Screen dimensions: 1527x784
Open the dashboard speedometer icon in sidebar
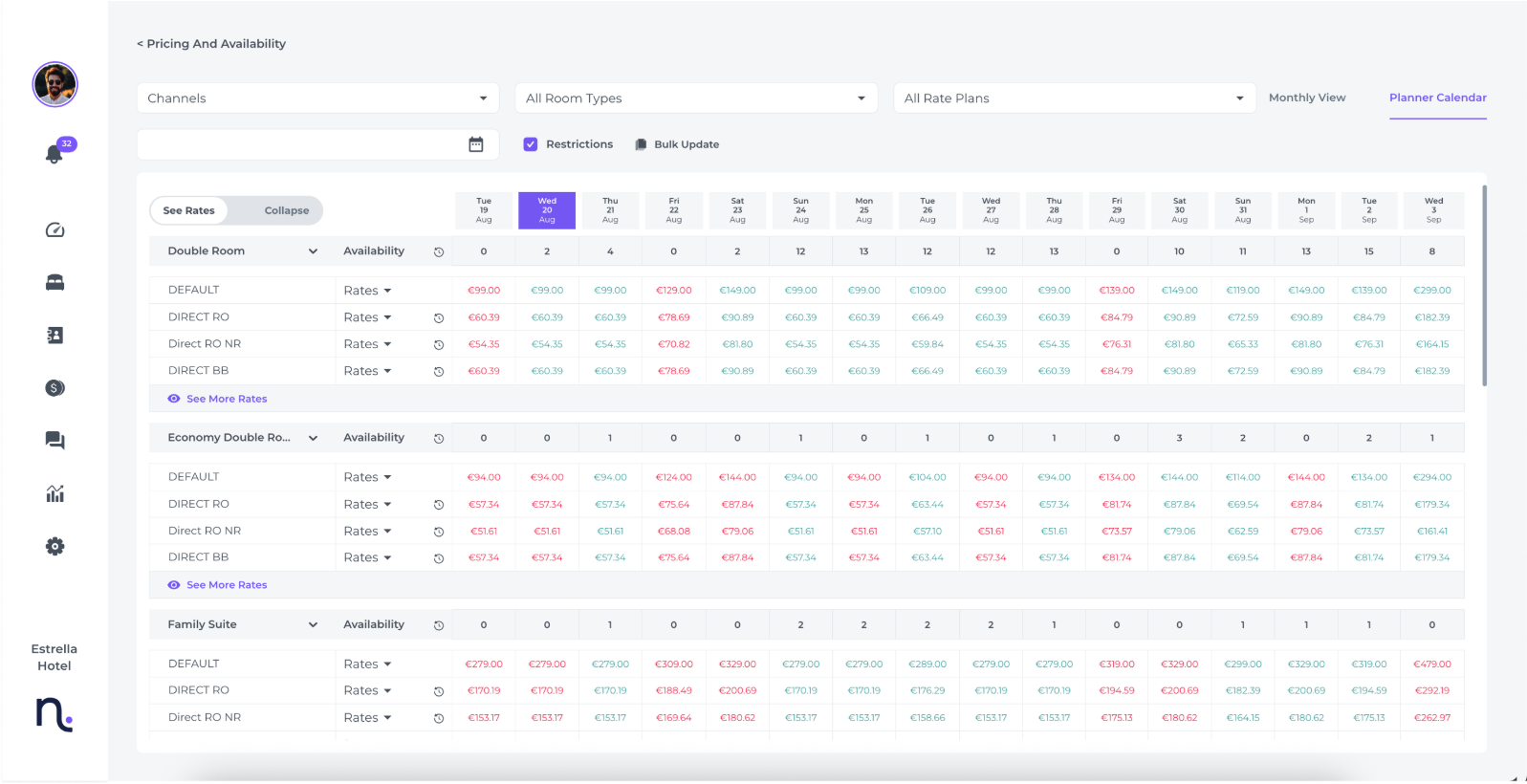click(x=55, y=229)
